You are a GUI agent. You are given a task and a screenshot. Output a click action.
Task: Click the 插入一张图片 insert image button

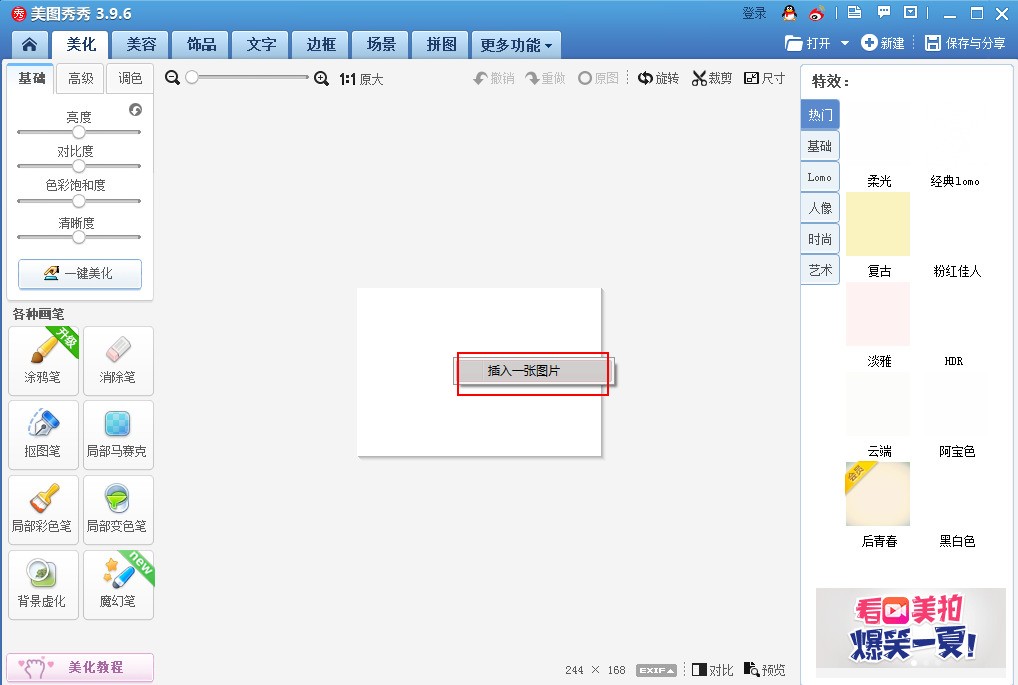[x=534, y=371]
